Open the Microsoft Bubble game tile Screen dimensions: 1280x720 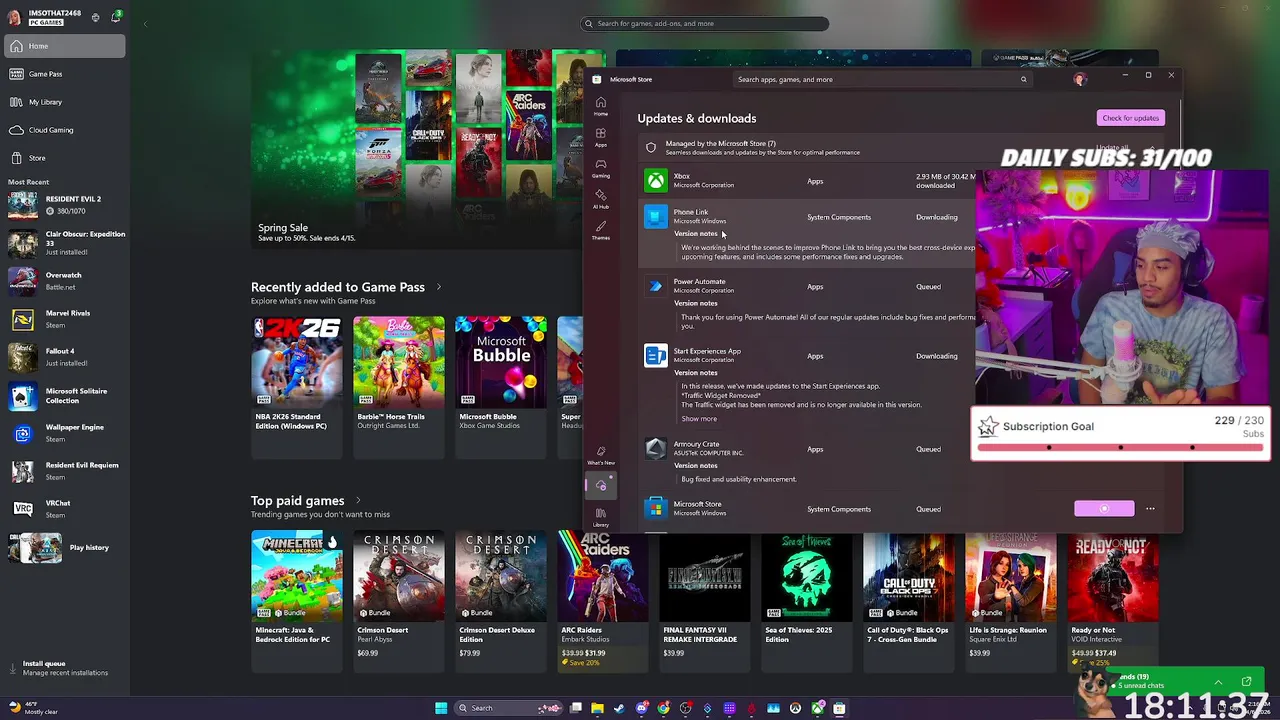click(x=500, y=386)
